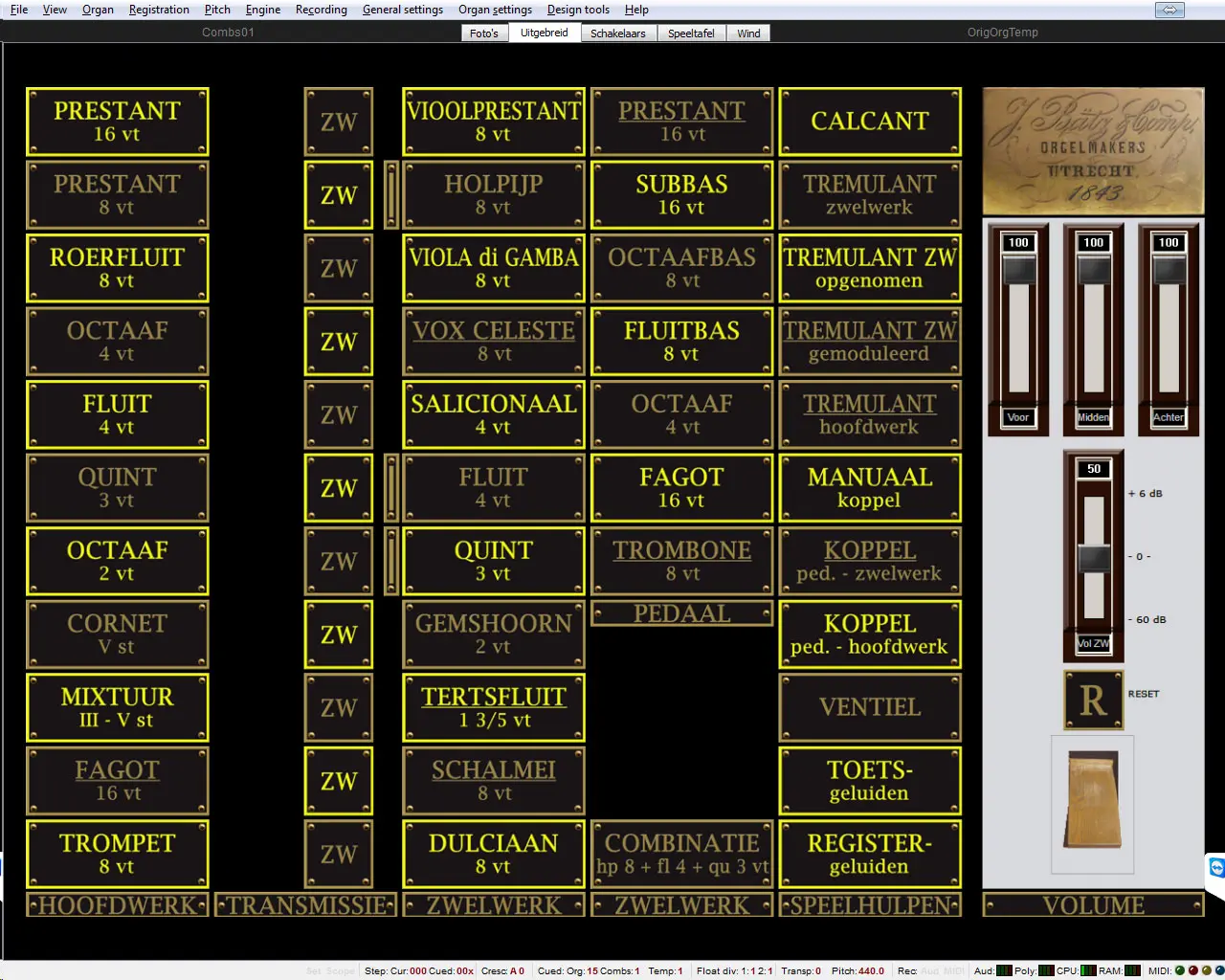The width and height of the screenshot is (1225, 980).
Task: Click the R reset button
Action: pyautogui.click(x=1093, y=701)
